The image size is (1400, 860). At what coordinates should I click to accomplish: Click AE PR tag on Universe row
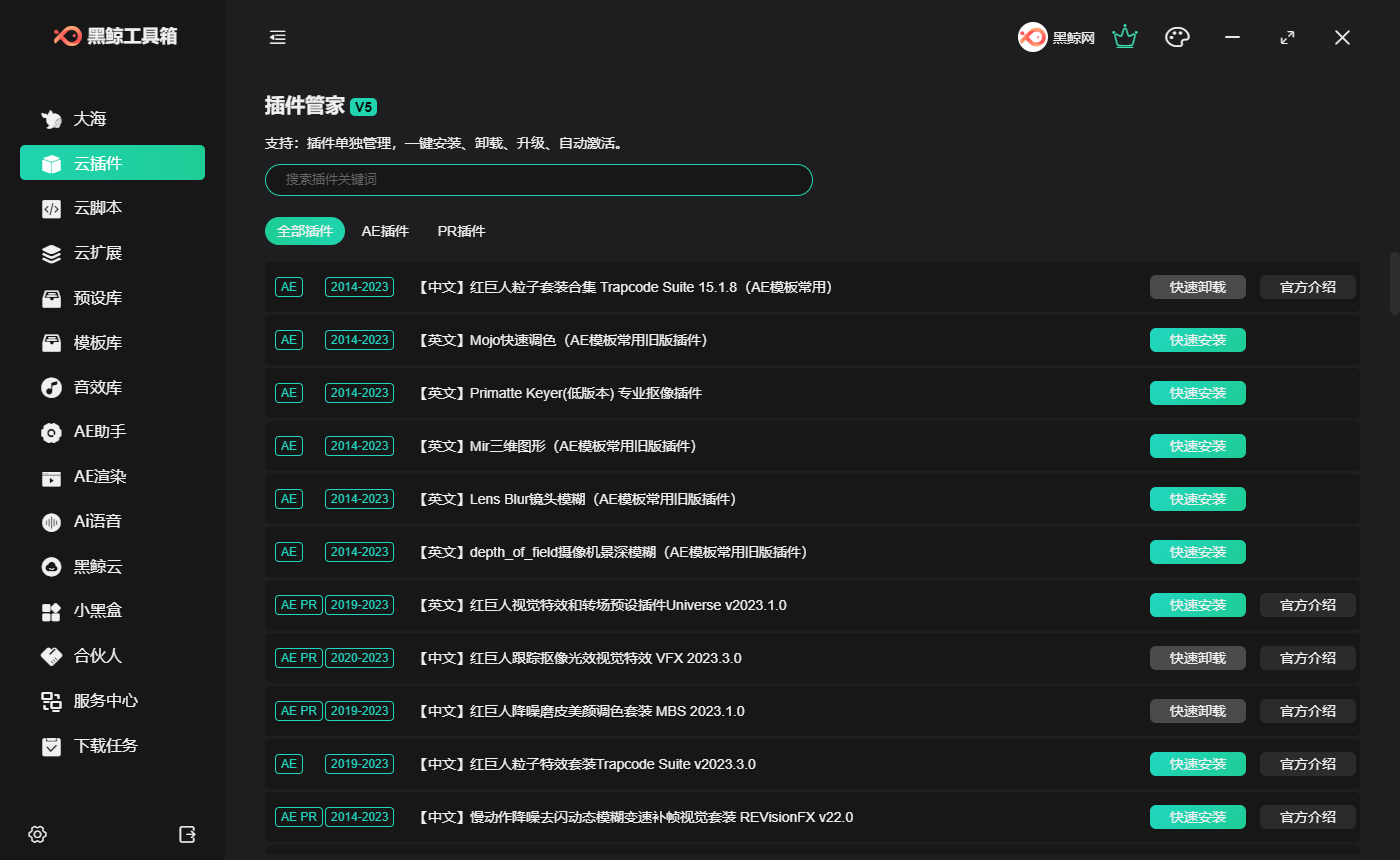click(298, 605)
